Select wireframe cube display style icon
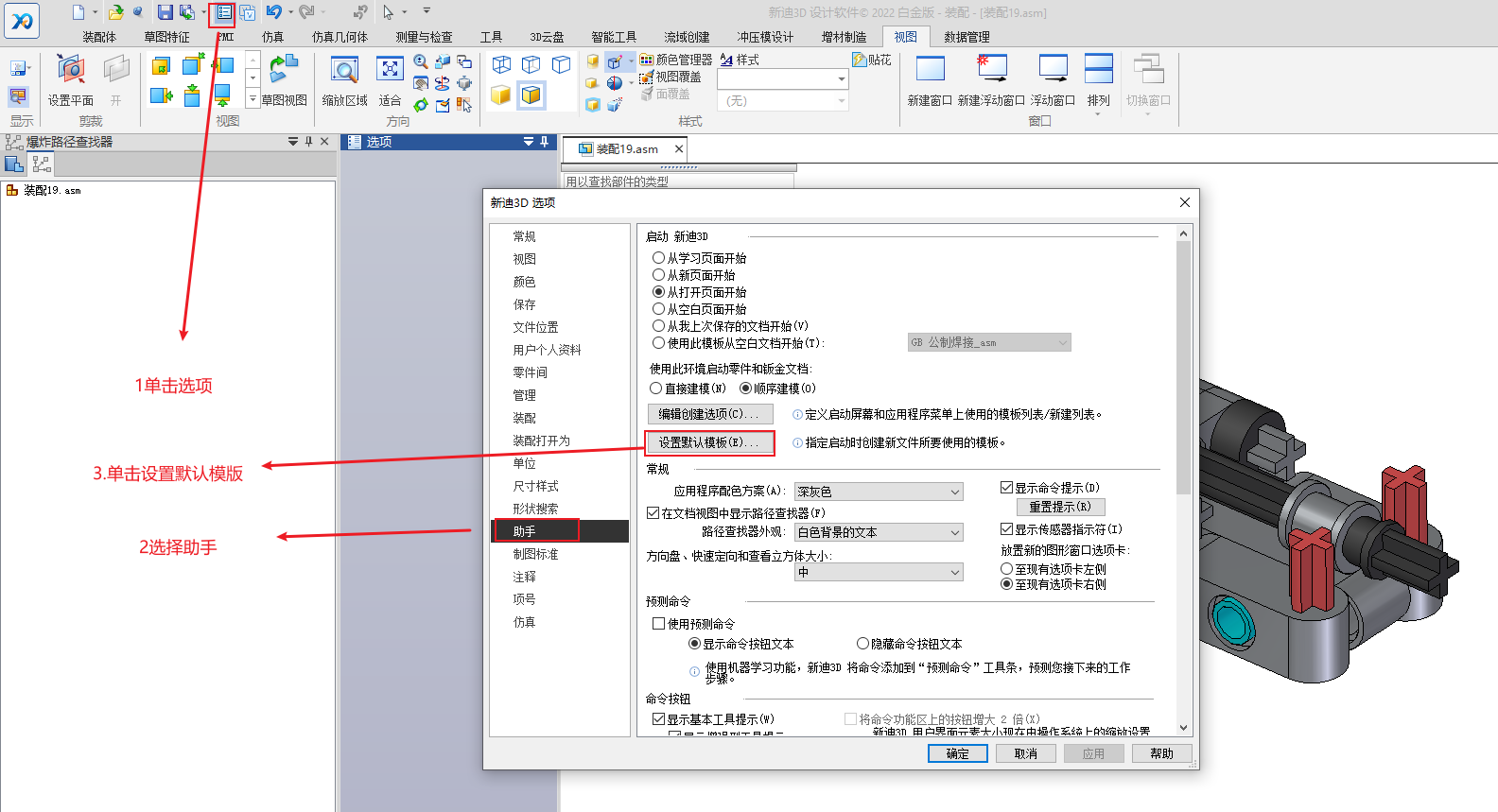1498x812 pixels. tap(501, 64)
